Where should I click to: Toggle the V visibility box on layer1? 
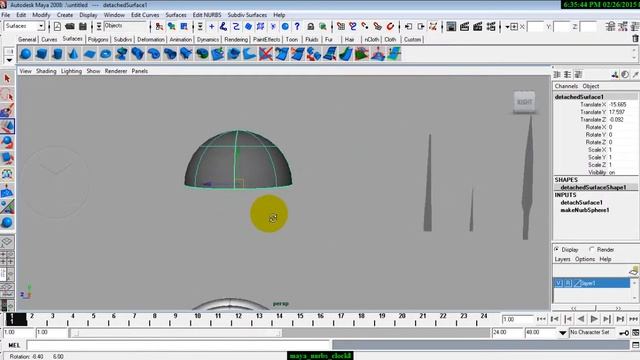point(559,283)
